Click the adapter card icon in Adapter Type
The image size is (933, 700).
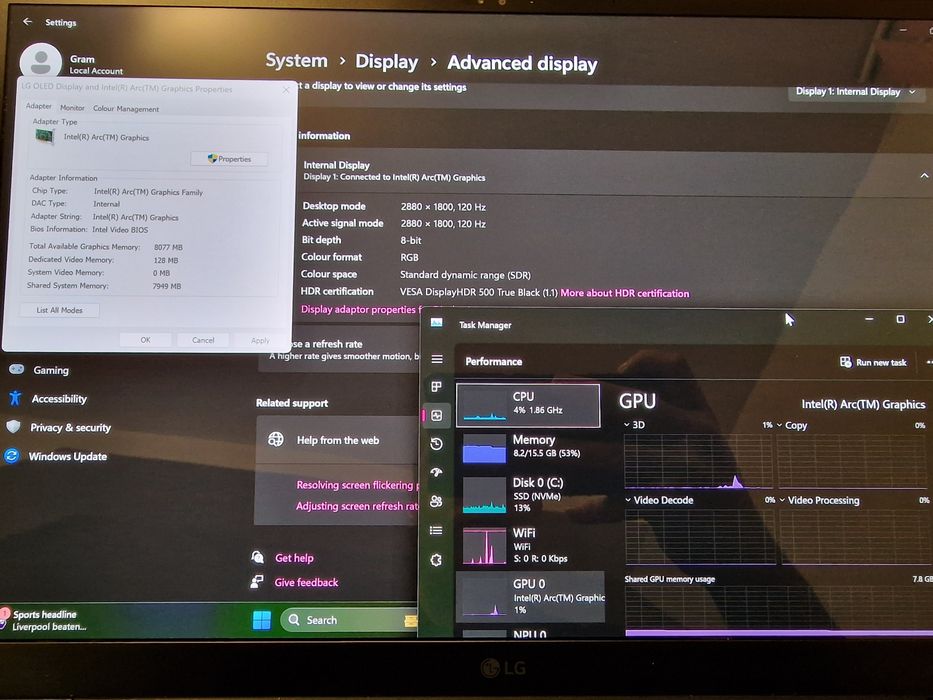point(44,136)
